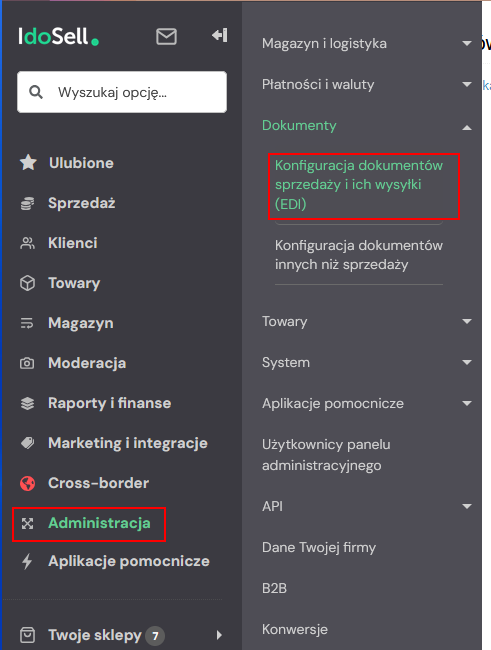
Task: Open Raporty i finanse menu item
Action: click(x=109, y=403)
